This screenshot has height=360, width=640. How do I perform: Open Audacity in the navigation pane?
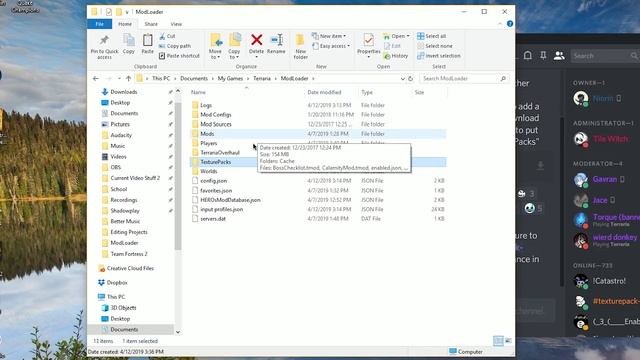pos(121,135)
